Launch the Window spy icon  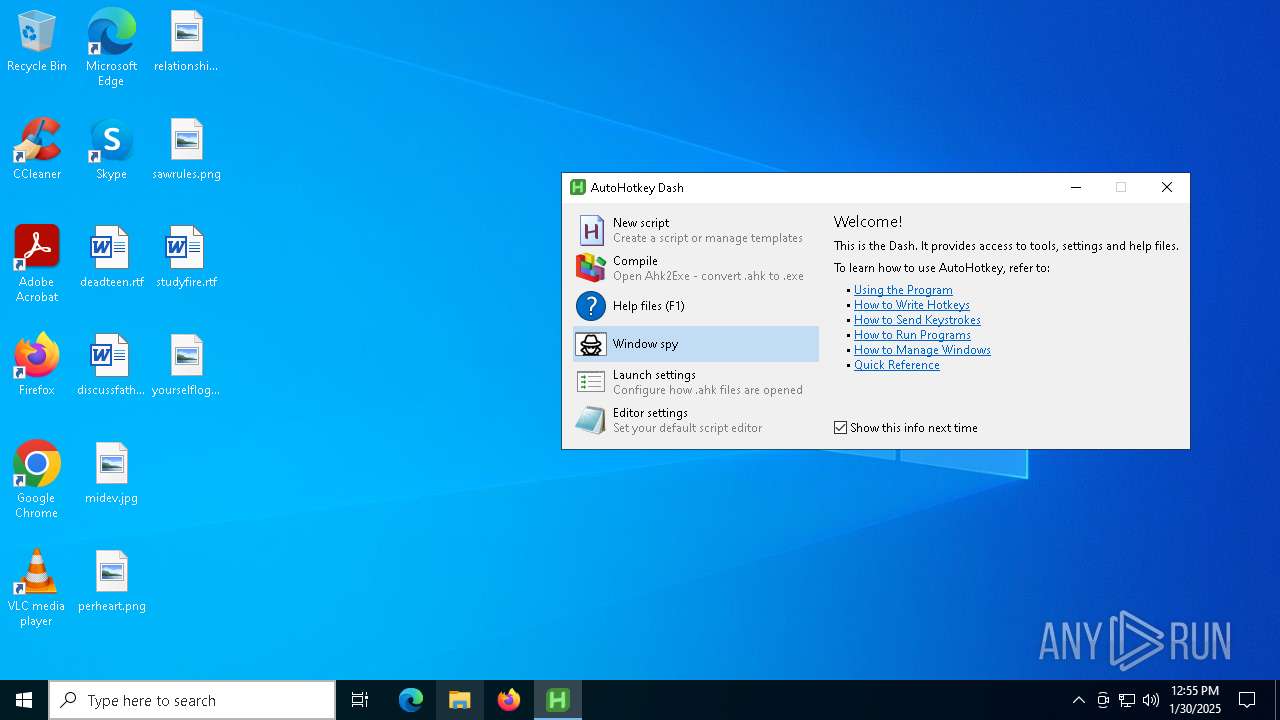[x=591, y=344]
